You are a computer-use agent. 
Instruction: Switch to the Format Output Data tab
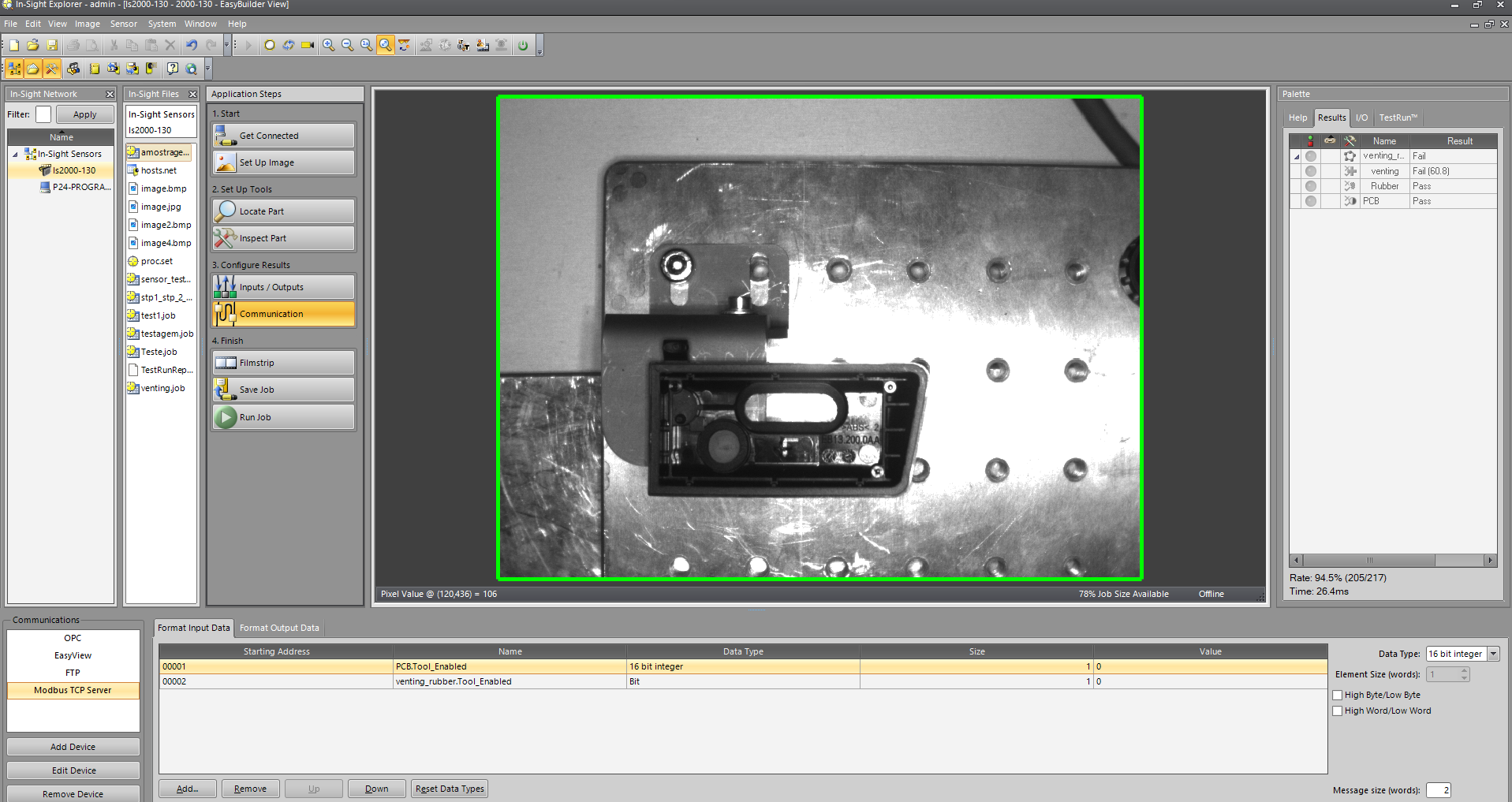[279, 628]
